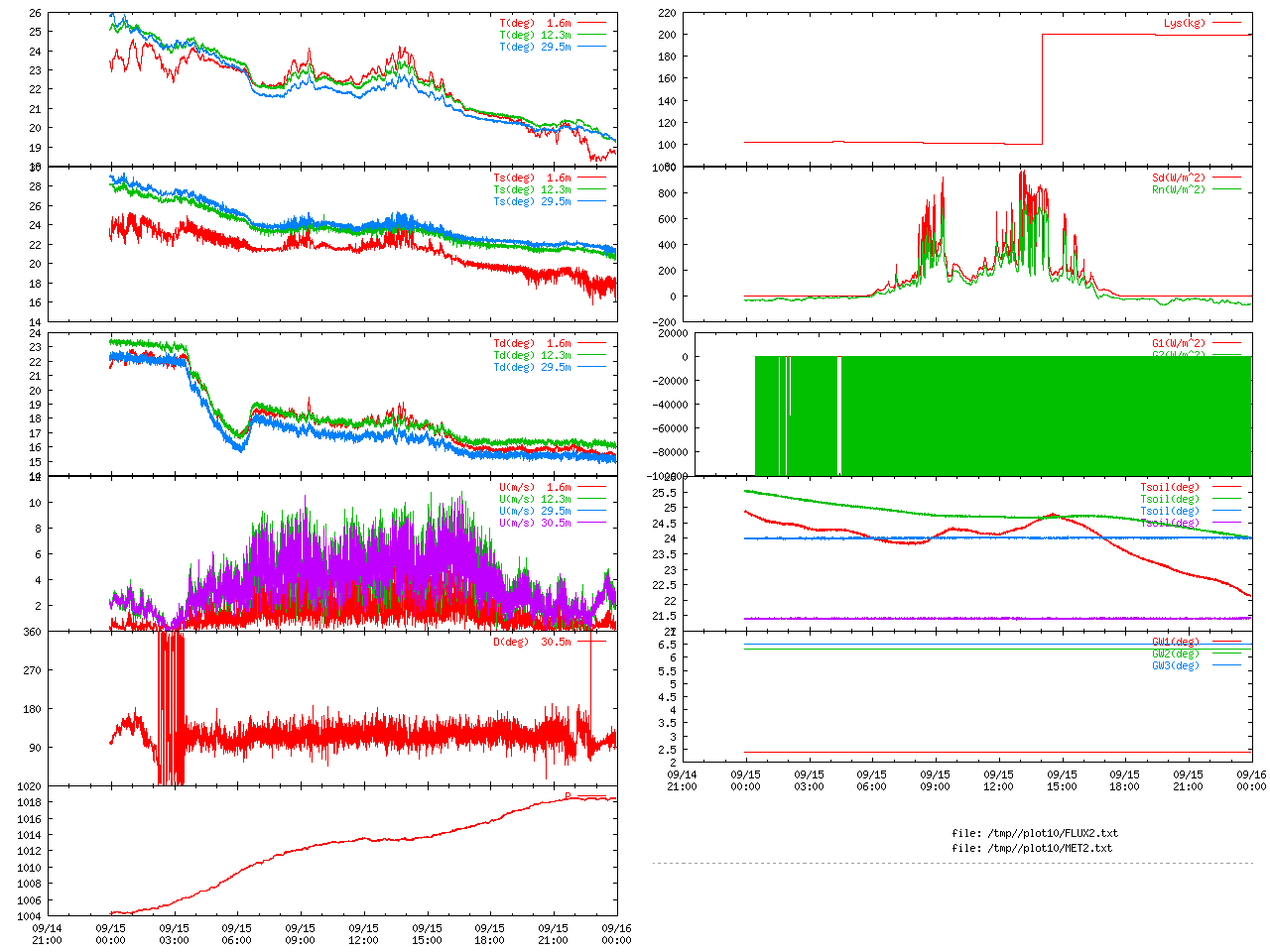
Task: Click the step jump in the Lys(kg) curve
Action: tap(1042, 89)
